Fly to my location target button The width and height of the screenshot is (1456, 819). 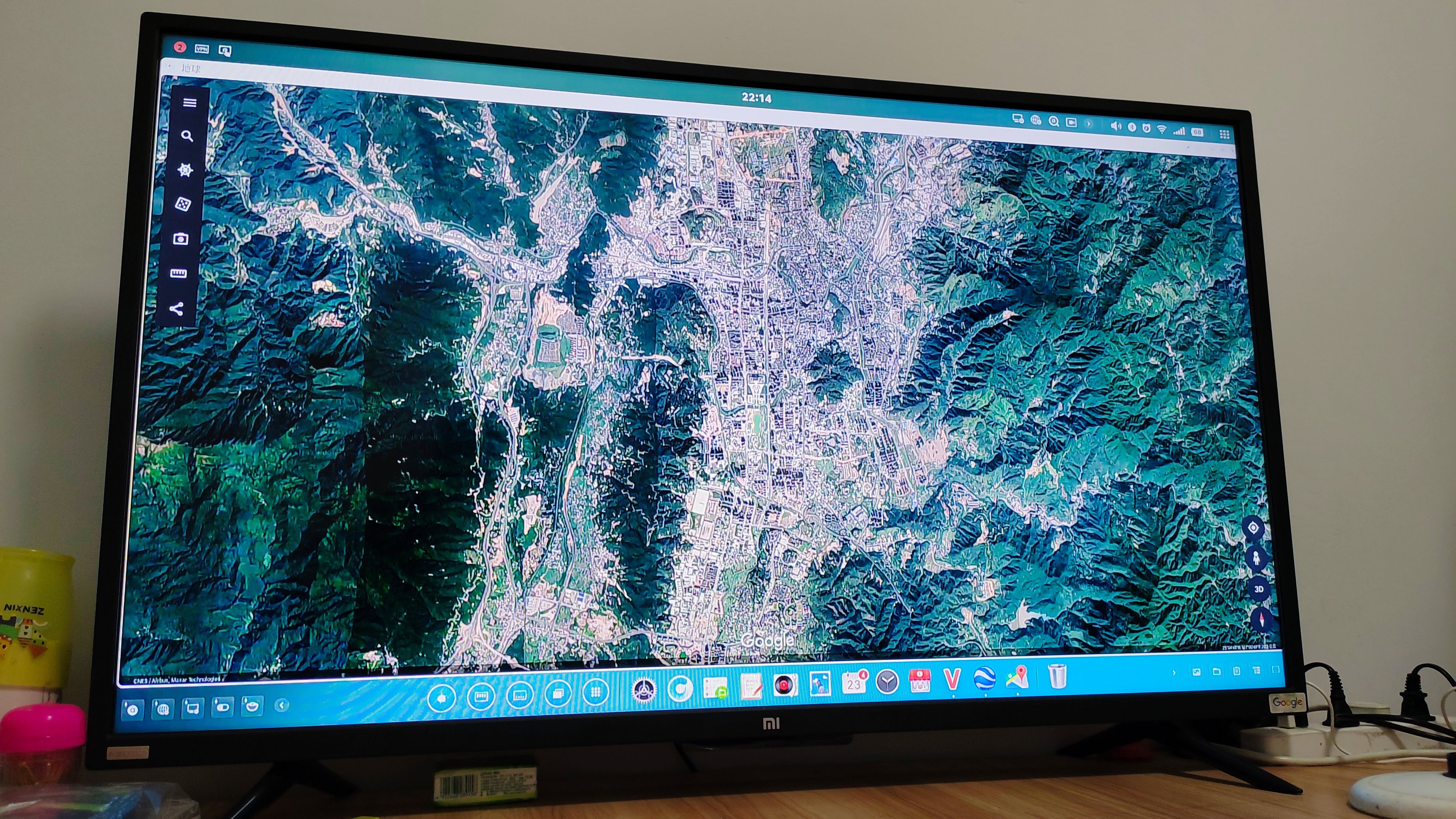(1253, 528)
